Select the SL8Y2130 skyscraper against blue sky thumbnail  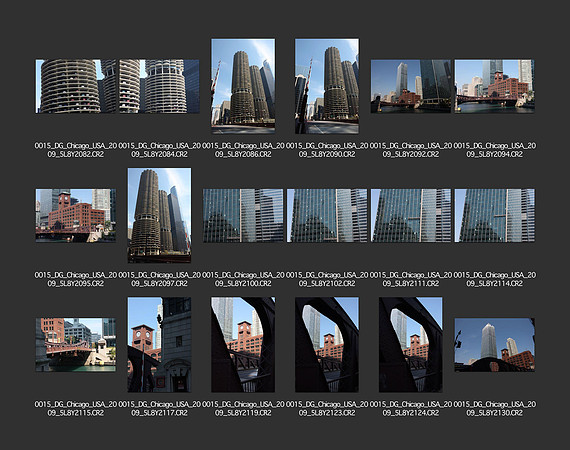click(494, 345)
